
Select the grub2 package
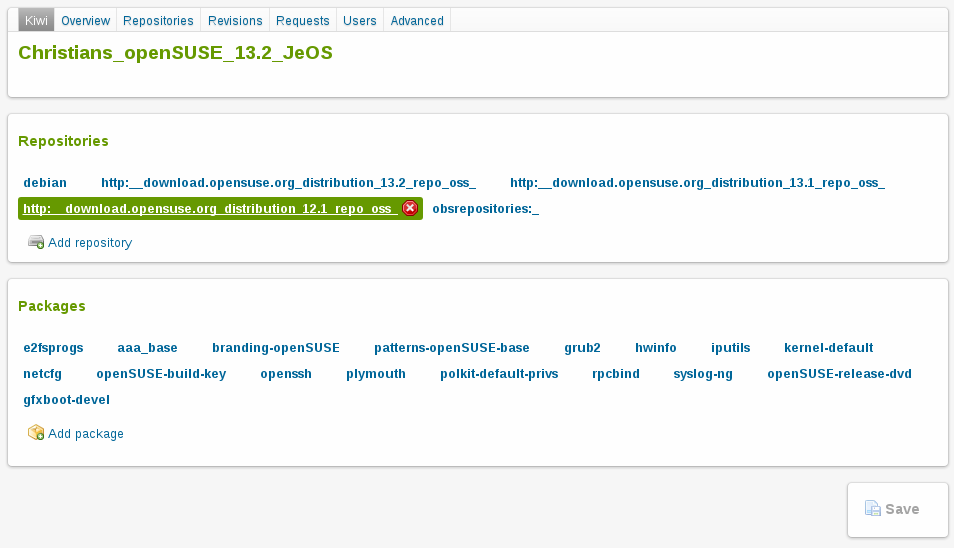(582, 348)
